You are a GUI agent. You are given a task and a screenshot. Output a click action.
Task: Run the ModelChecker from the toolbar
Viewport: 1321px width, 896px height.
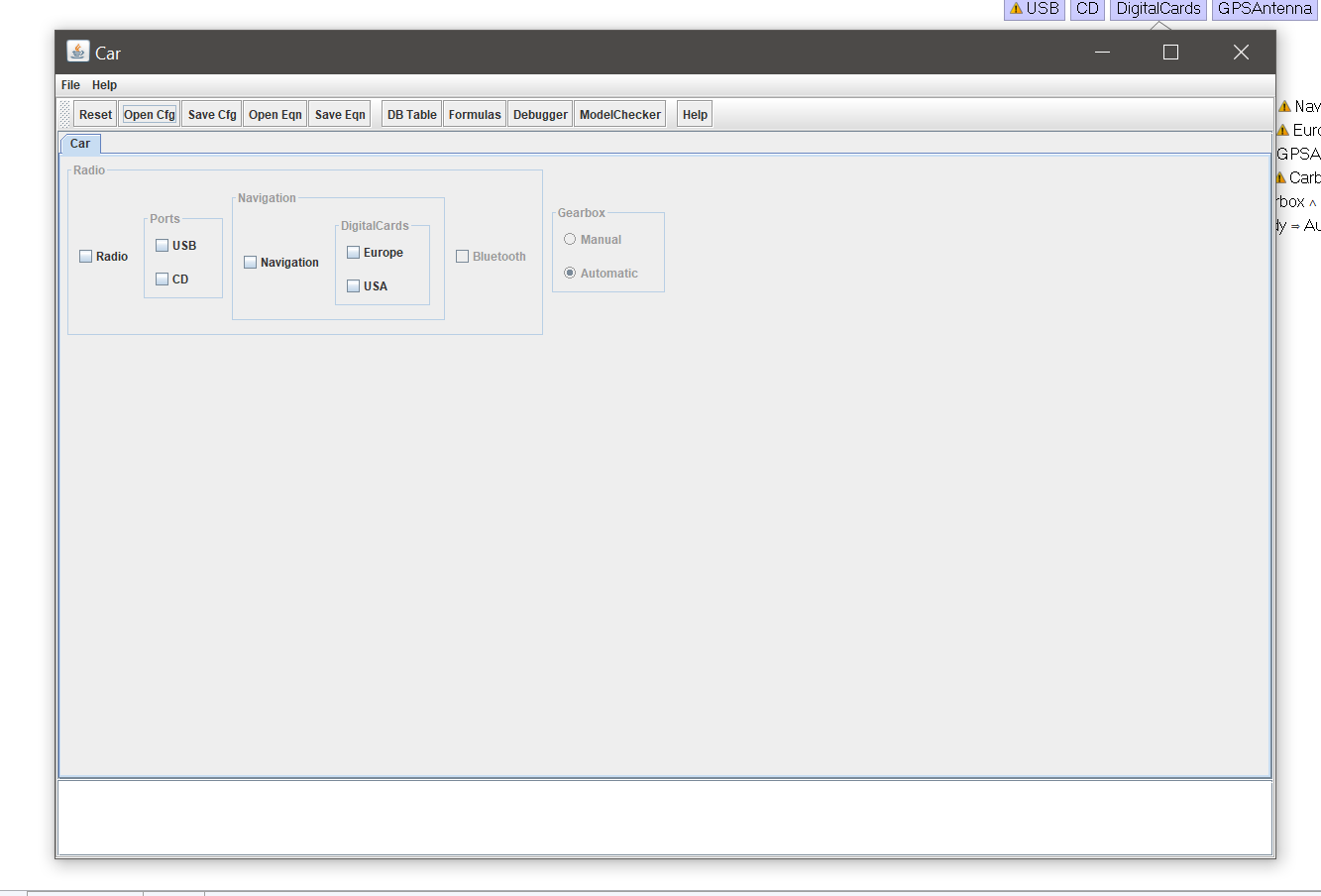tap(619, 113)
